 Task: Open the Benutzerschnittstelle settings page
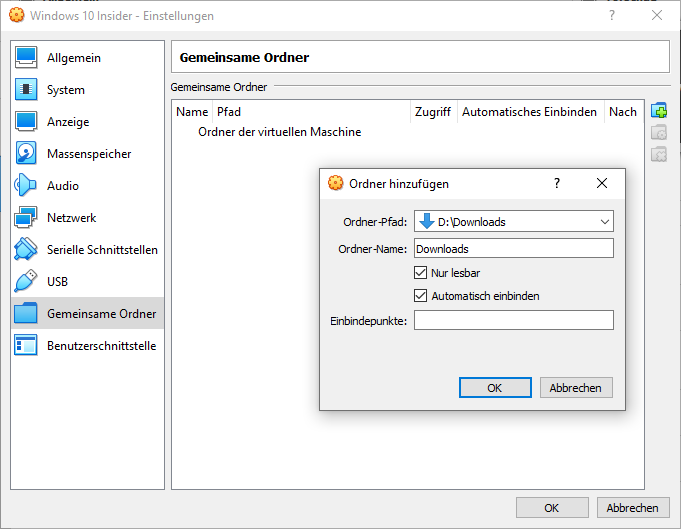click(x=100, y=346)
